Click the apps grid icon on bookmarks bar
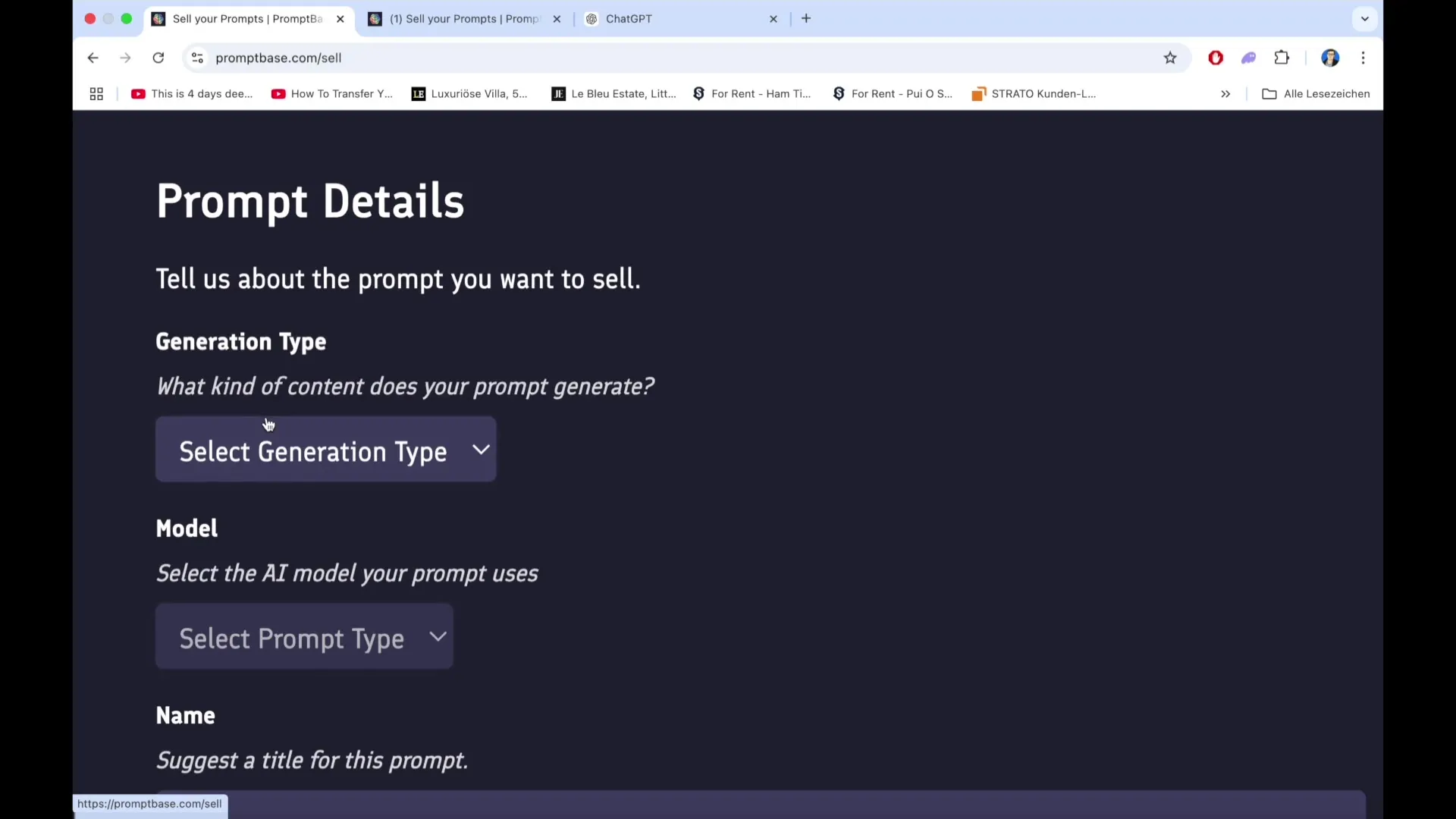 [96, 93]
